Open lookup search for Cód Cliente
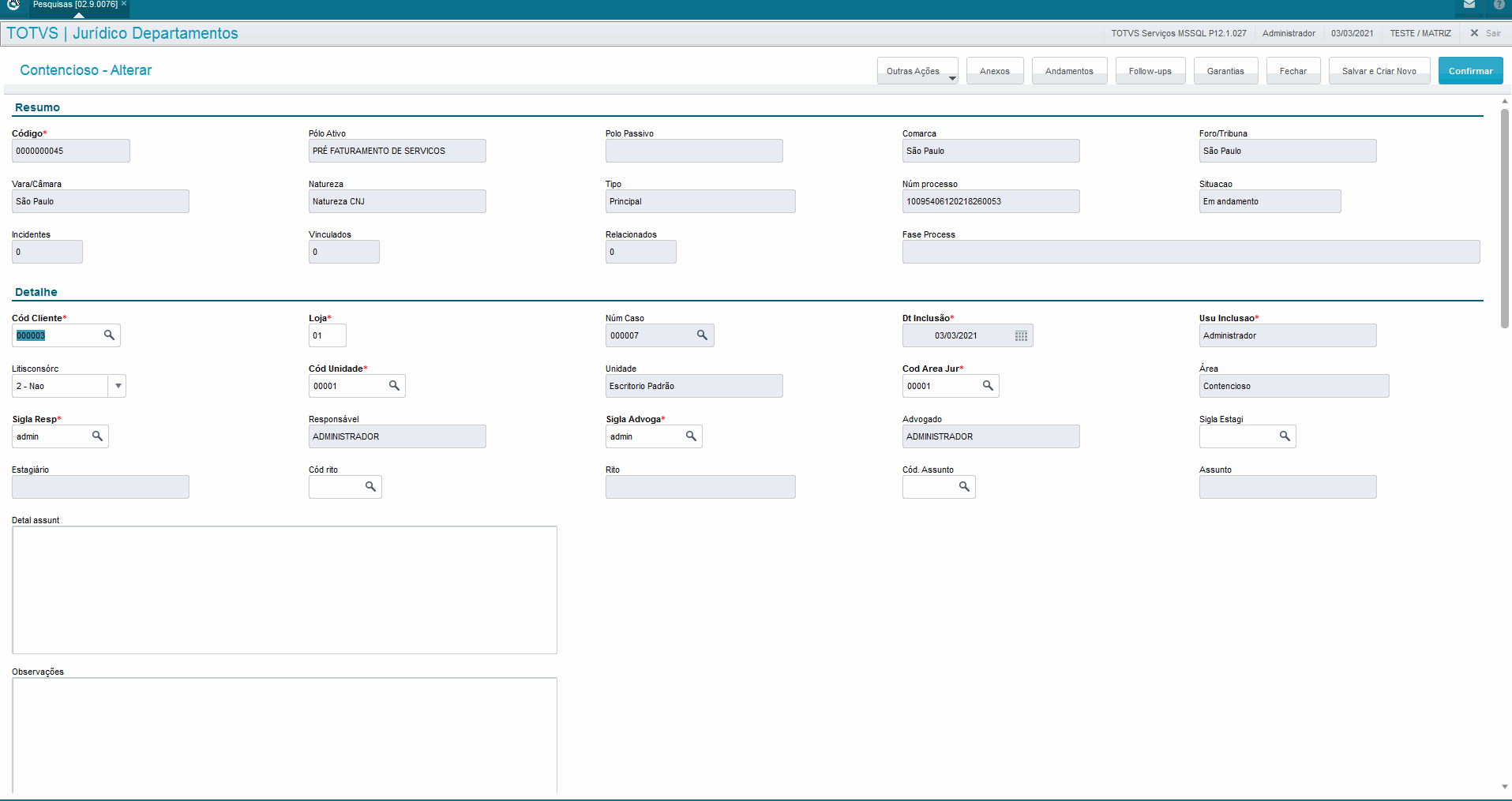Screen dimensions: 1512x801 click(110, 335)
